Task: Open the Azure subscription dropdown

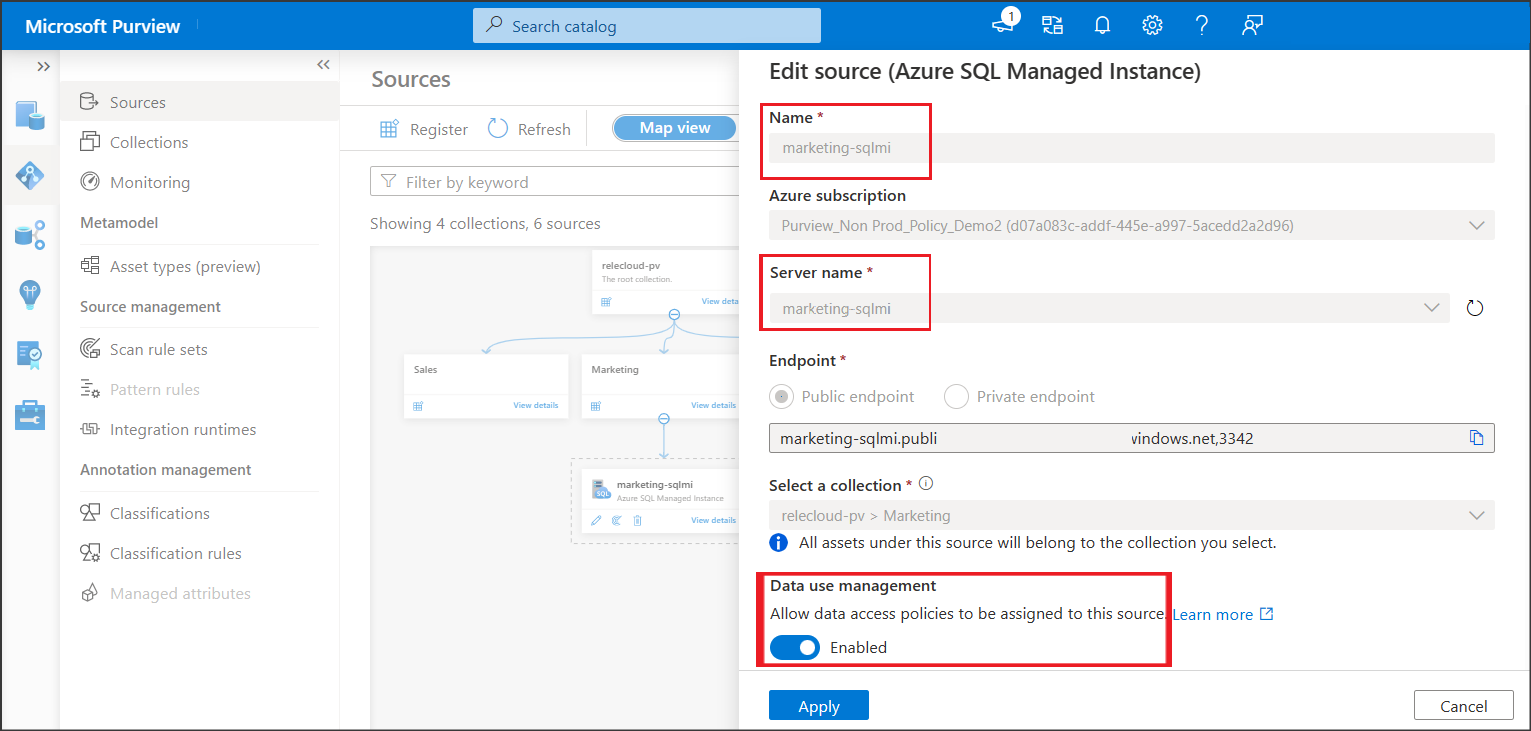Action: pyautogui.click(x=1477, y=225)
